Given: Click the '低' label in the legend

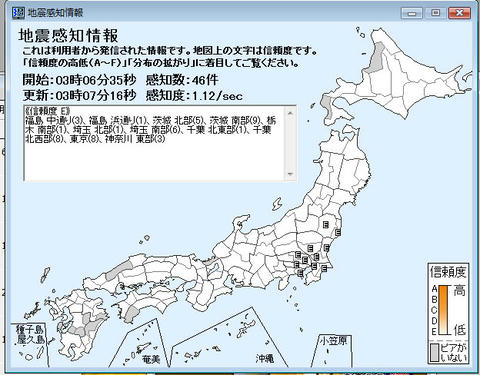Looking at the screenshot, I should (x=459, y=330).
